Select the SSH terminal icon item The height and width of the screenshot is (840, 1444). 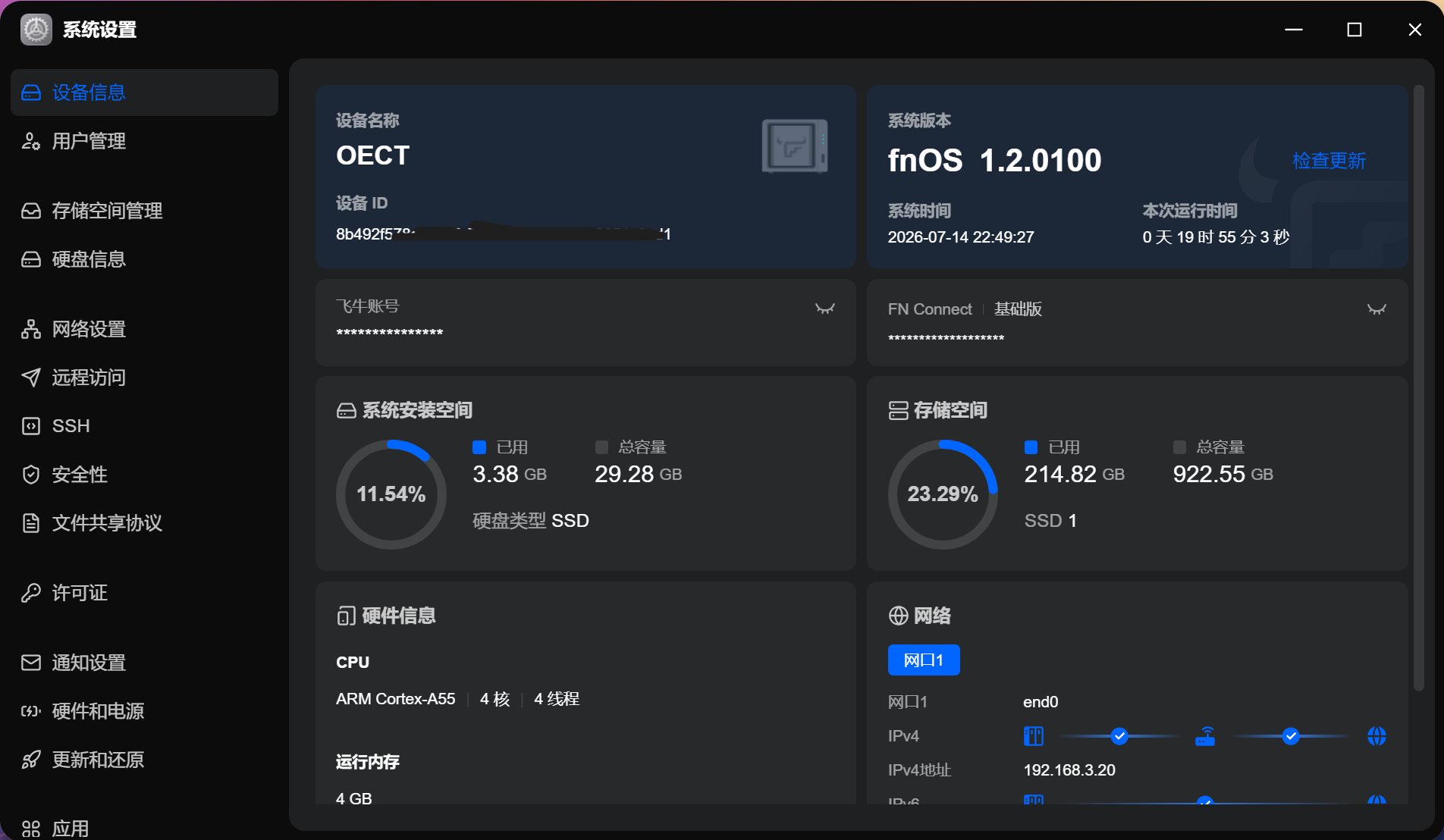click(144, 426)
